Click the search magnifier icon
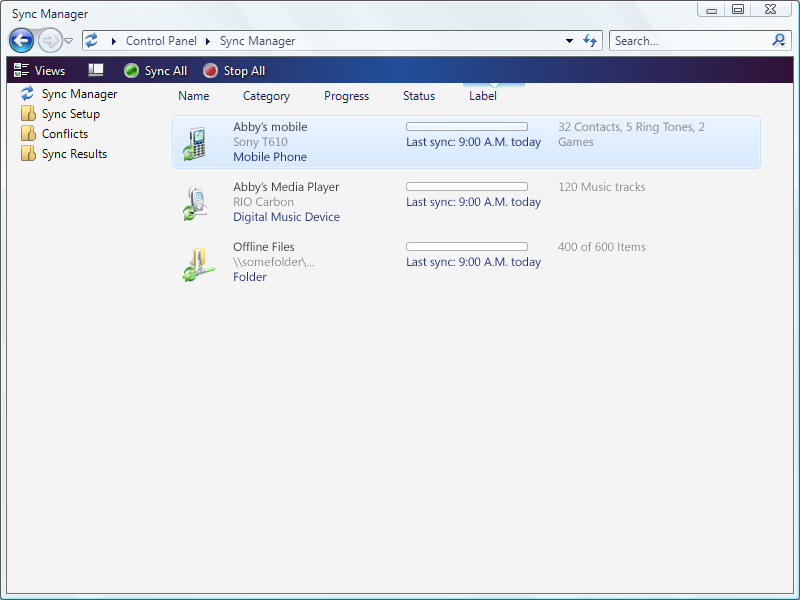Image resolution: width=800 pixels, height=600 pixels. point(779,41)
